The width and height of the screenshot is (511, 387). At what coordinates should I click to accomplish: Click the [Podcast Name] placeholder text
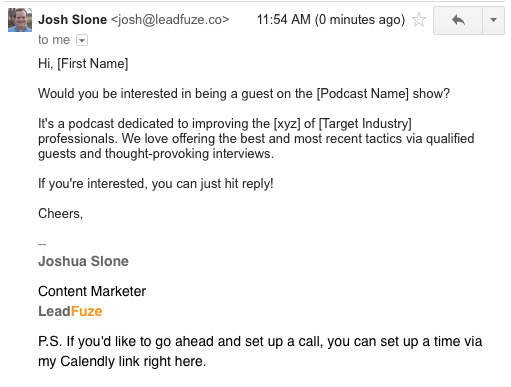[x=362, y=94]
